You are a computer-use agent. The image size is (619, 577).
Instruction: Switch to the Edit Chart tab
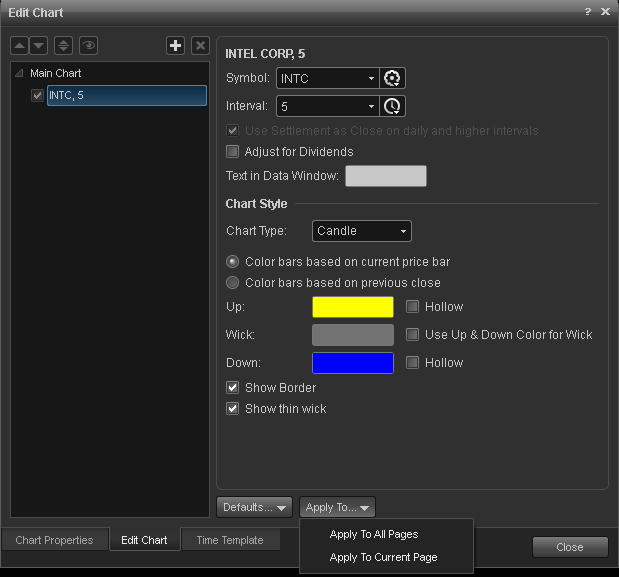[144, 540]
